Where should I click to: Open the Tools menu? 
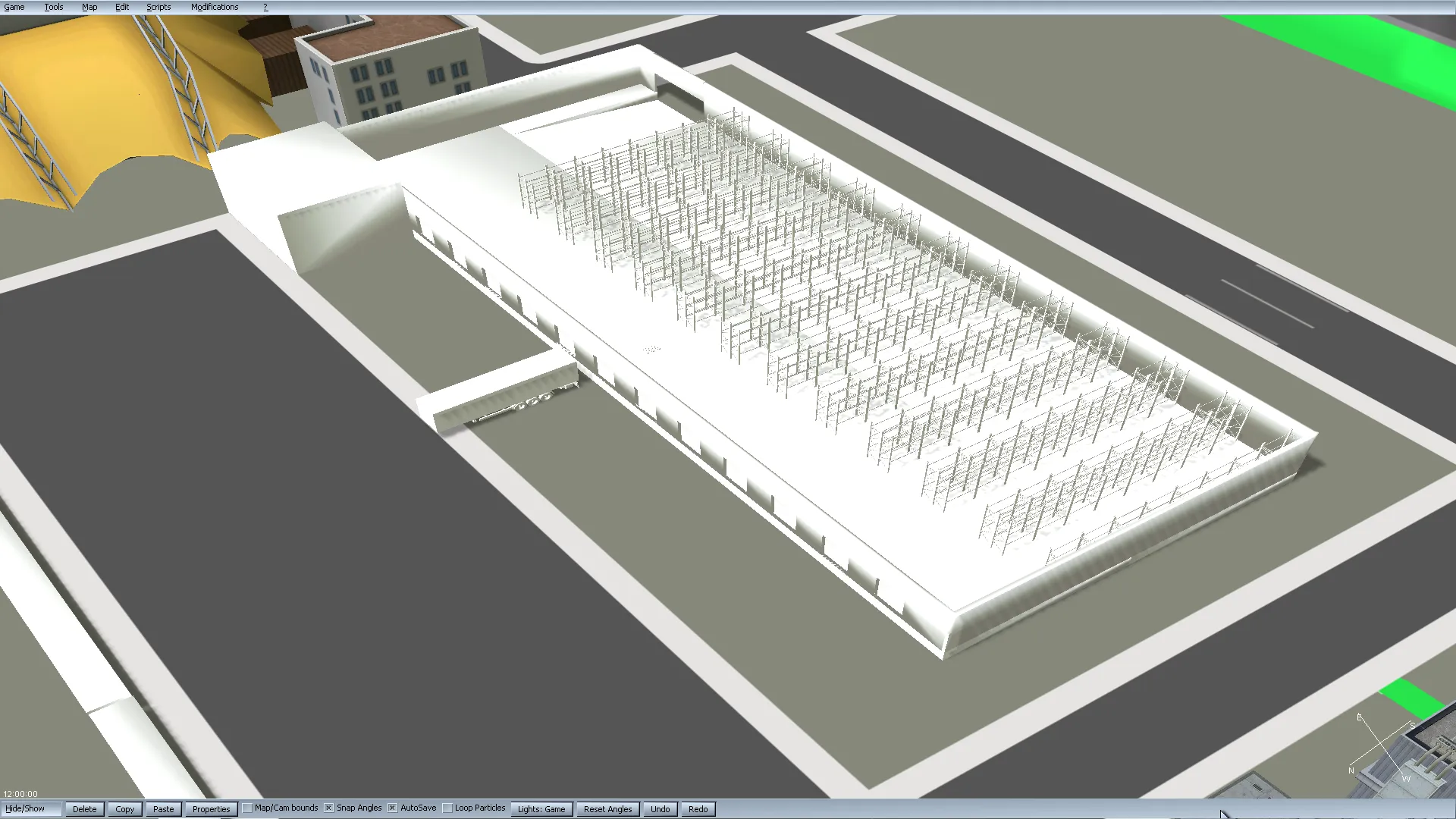click(54, 7)
